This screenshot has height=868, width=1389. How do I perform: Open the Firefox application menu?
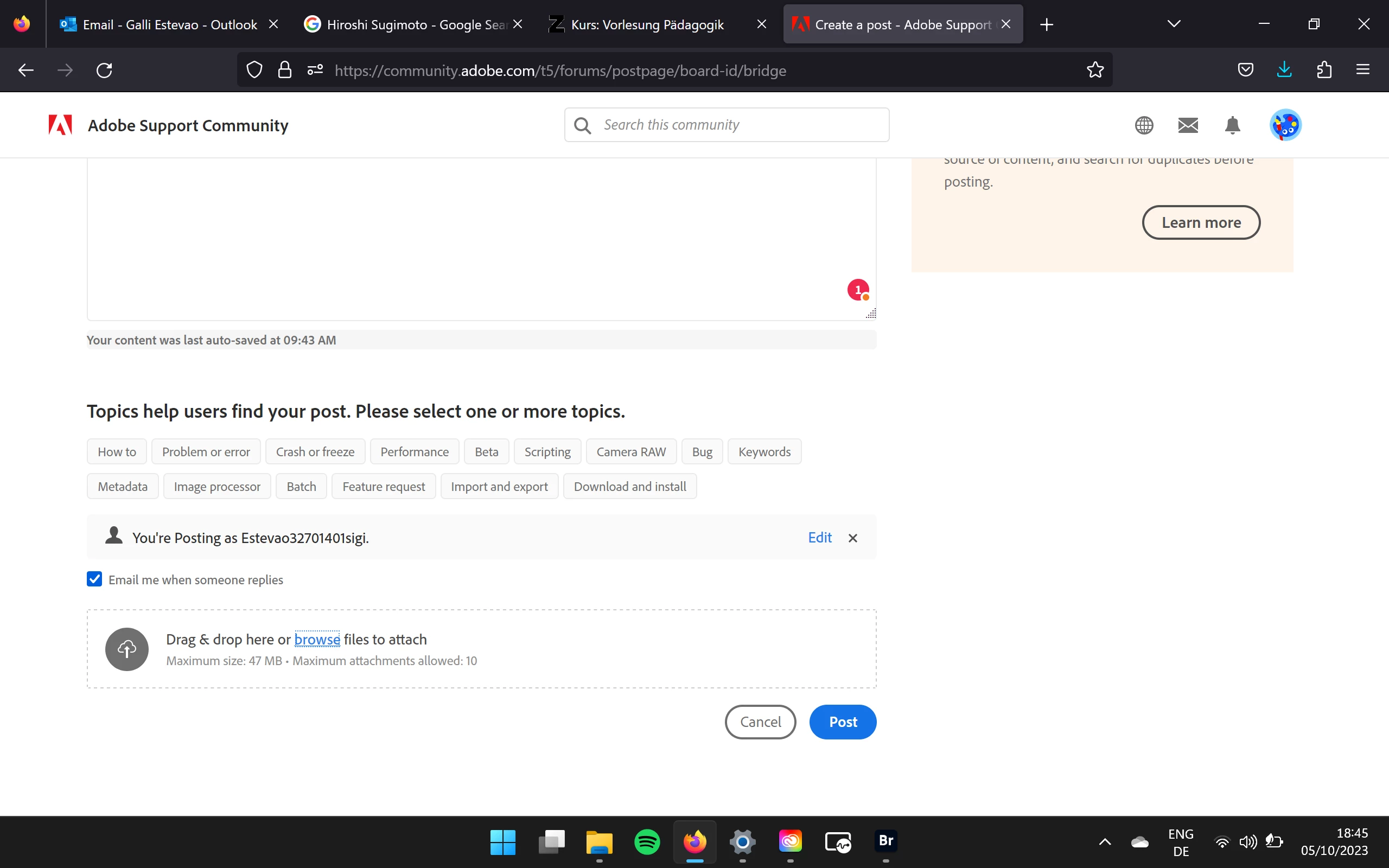1362,70
